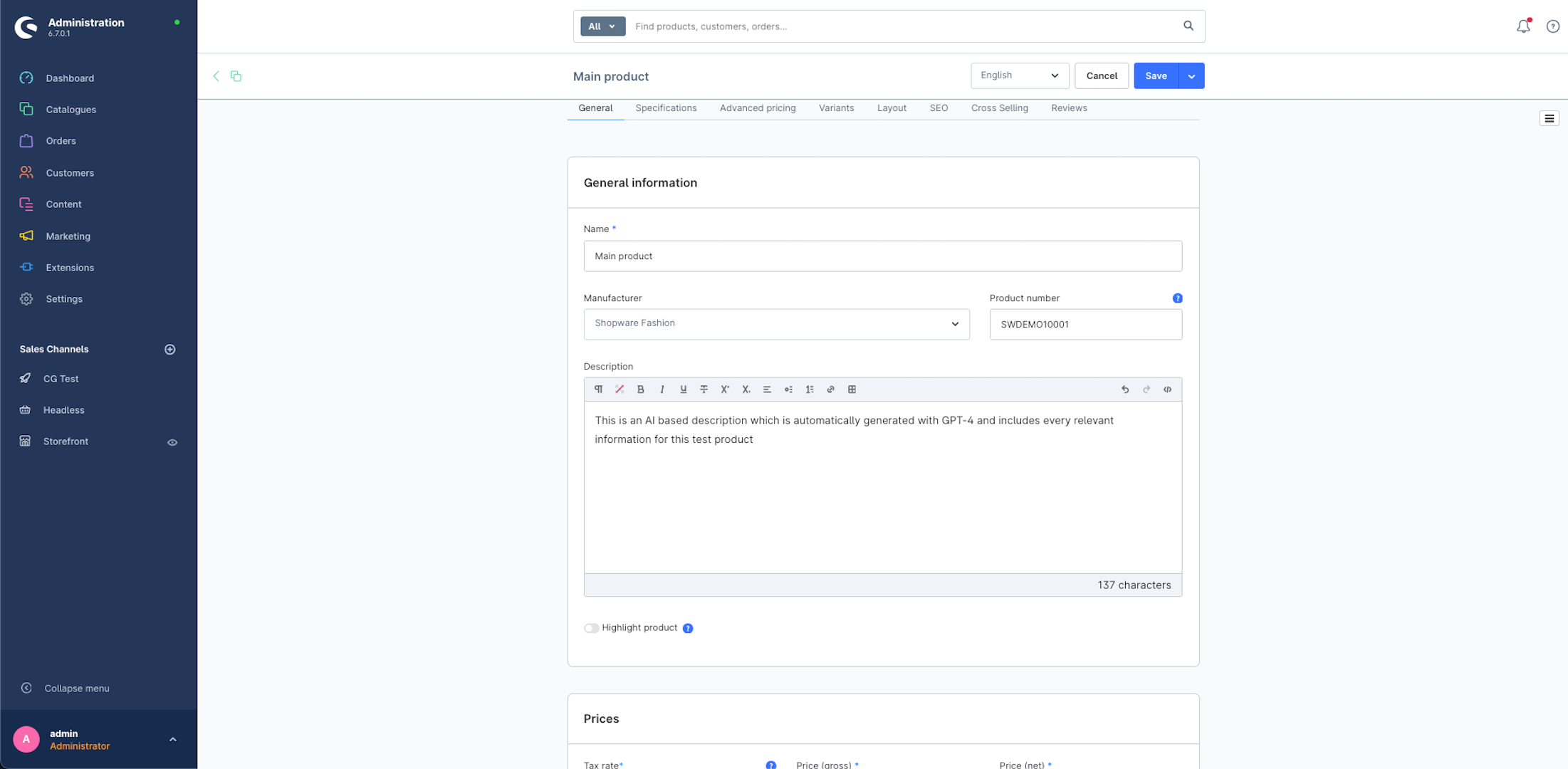Open the sidebar list icon on right edge
This screenshot has height=769, width=1568.
tap(1549, 118)
